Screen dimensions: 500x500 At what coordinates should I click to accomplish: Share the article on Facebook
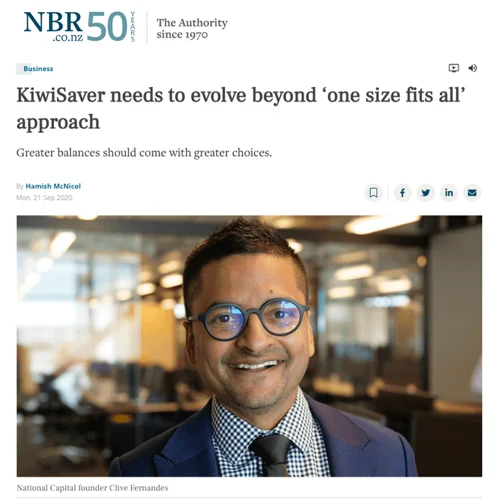click(402, 193)
